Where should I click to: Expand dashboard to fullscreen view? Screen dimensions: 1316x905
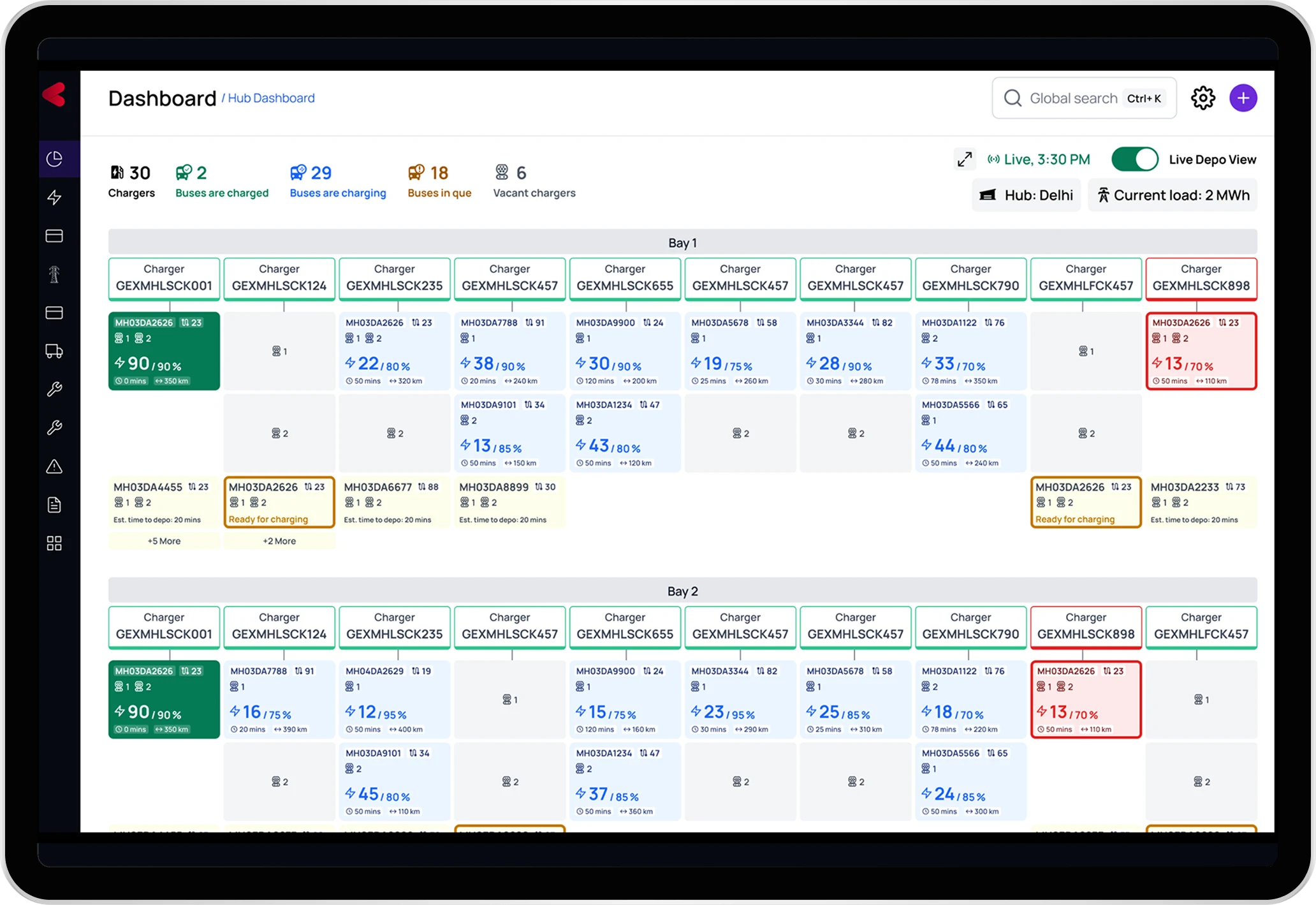tap(964, 159)
